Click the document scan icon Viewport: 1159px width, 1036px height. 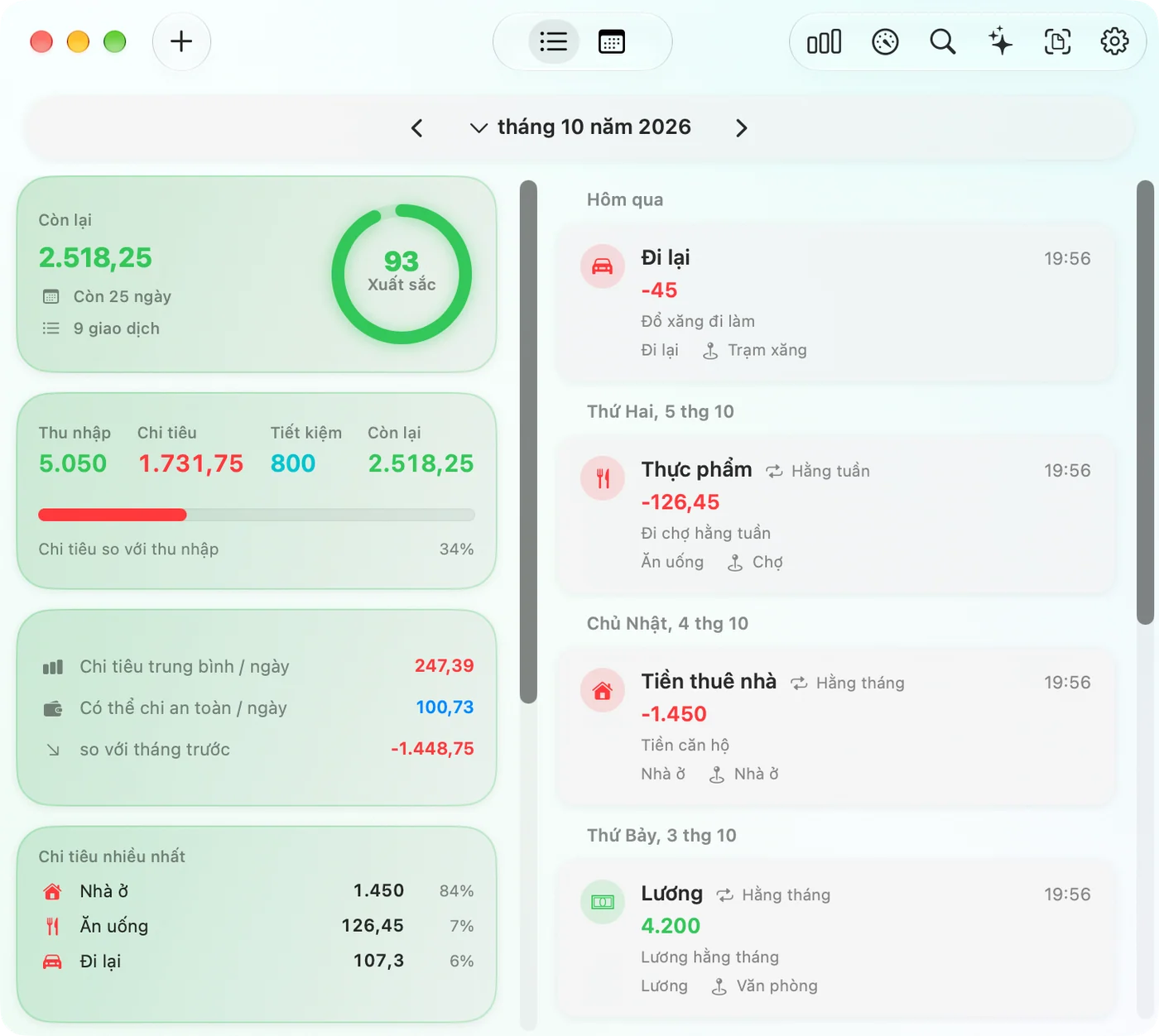tap(1057, 41)
